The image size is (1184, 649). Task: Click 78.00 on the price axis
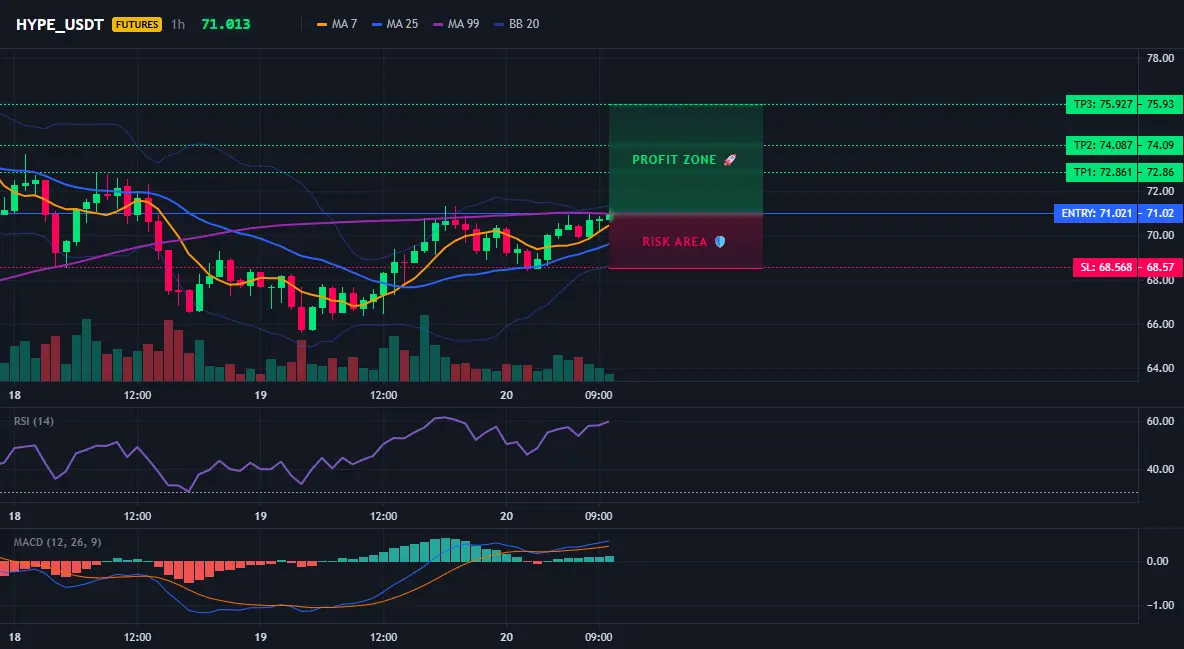tap(1160, 58)
